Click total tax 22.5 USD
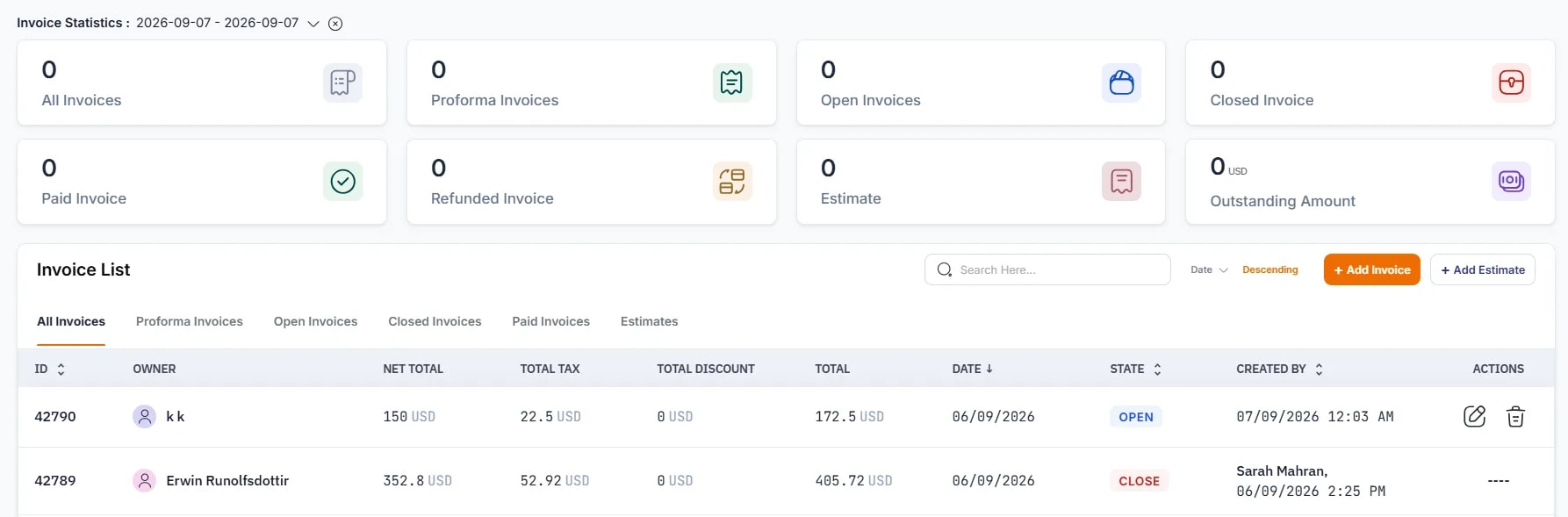1568x517 pixels. [x=550, y=416]
